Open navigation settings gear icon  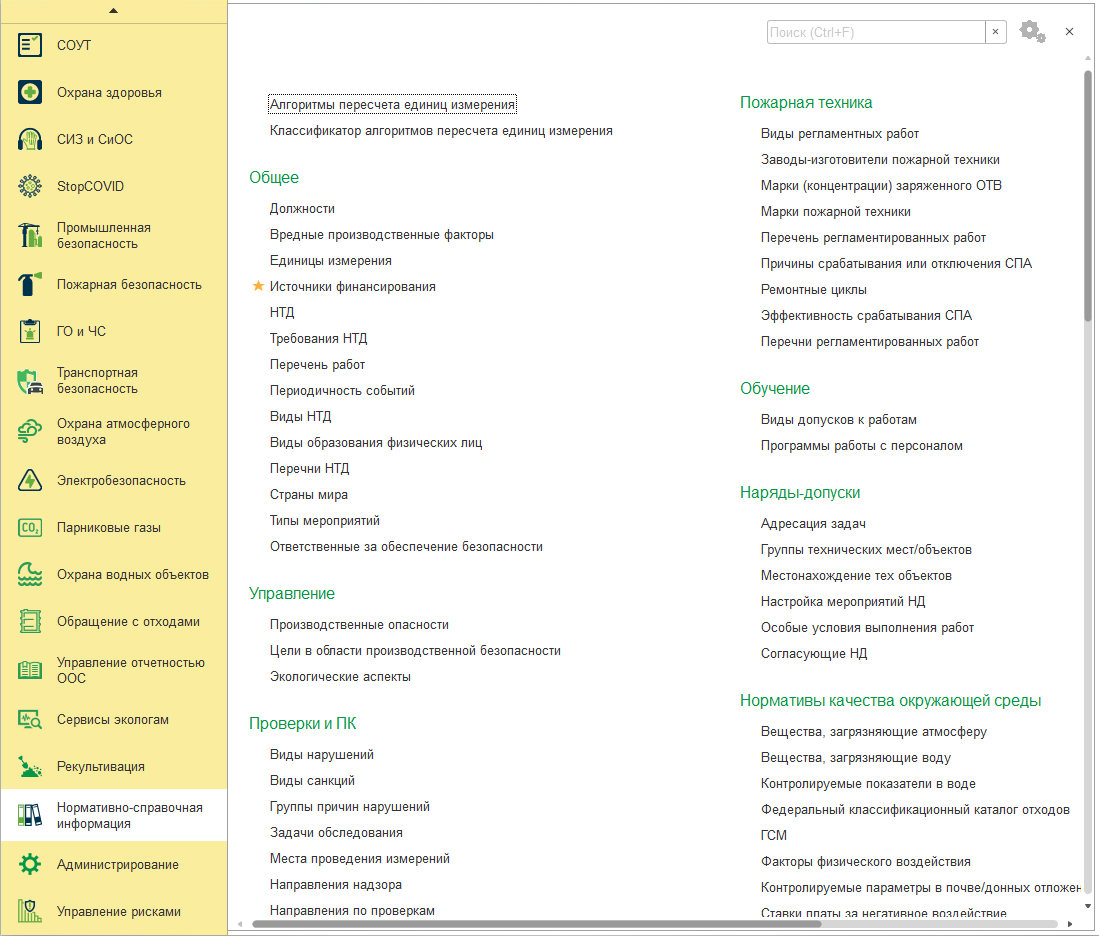1032,32
